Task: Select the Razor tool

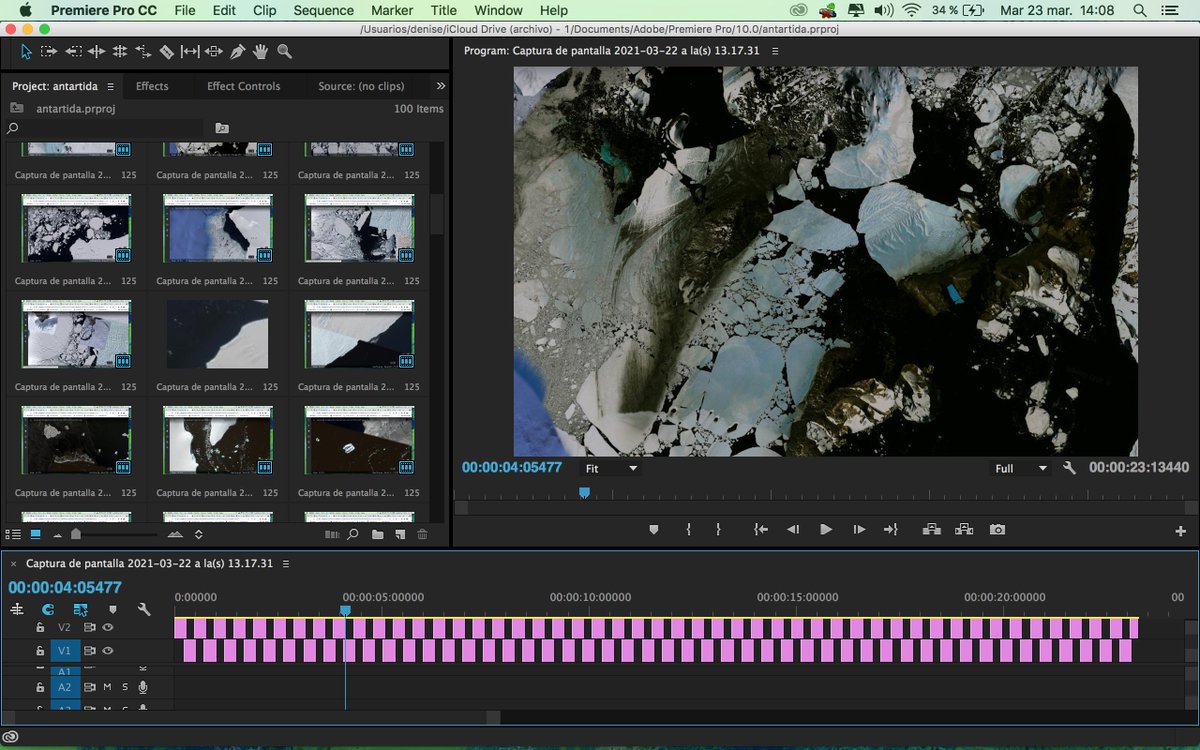Action: point(166,51)
